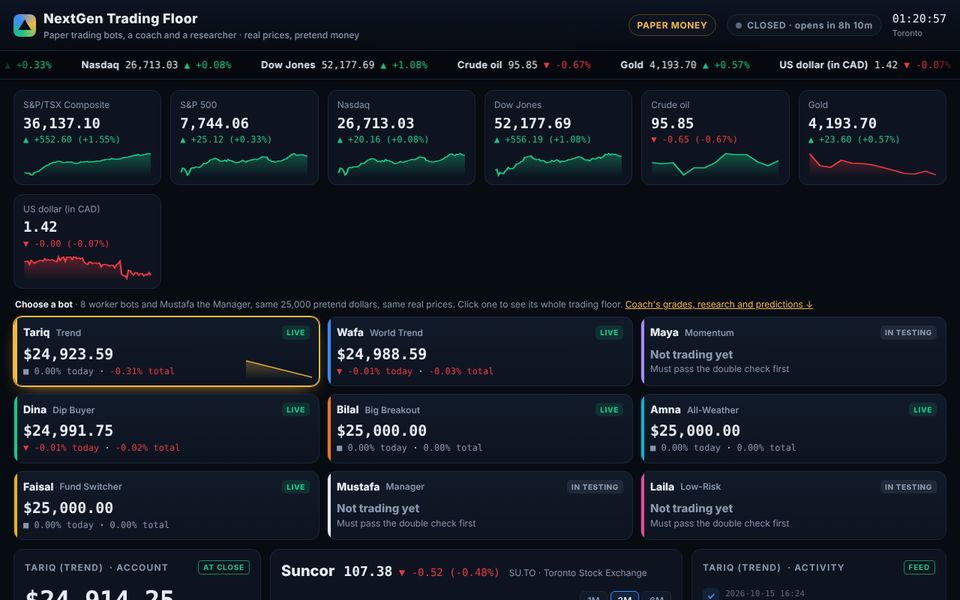Click the LIVE badge on Faisal card

click(x=295, y=487)
